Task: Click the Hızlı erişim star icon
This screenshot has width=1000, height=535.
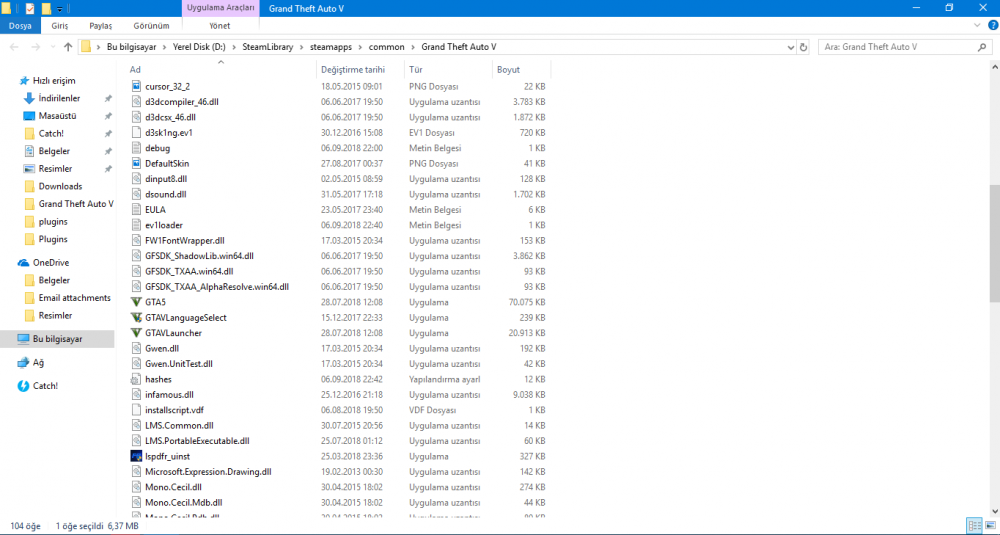Action: pos(24,80)
